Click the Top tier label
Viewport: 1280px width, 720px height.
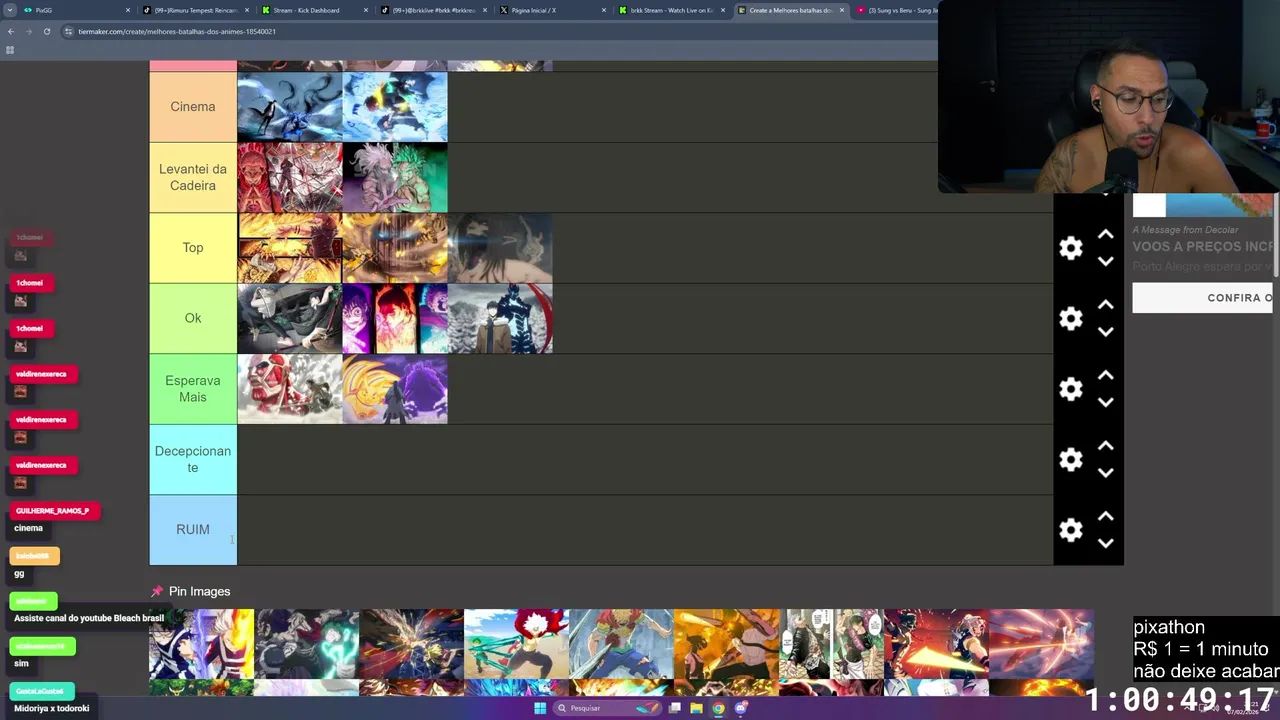[193, 248]
